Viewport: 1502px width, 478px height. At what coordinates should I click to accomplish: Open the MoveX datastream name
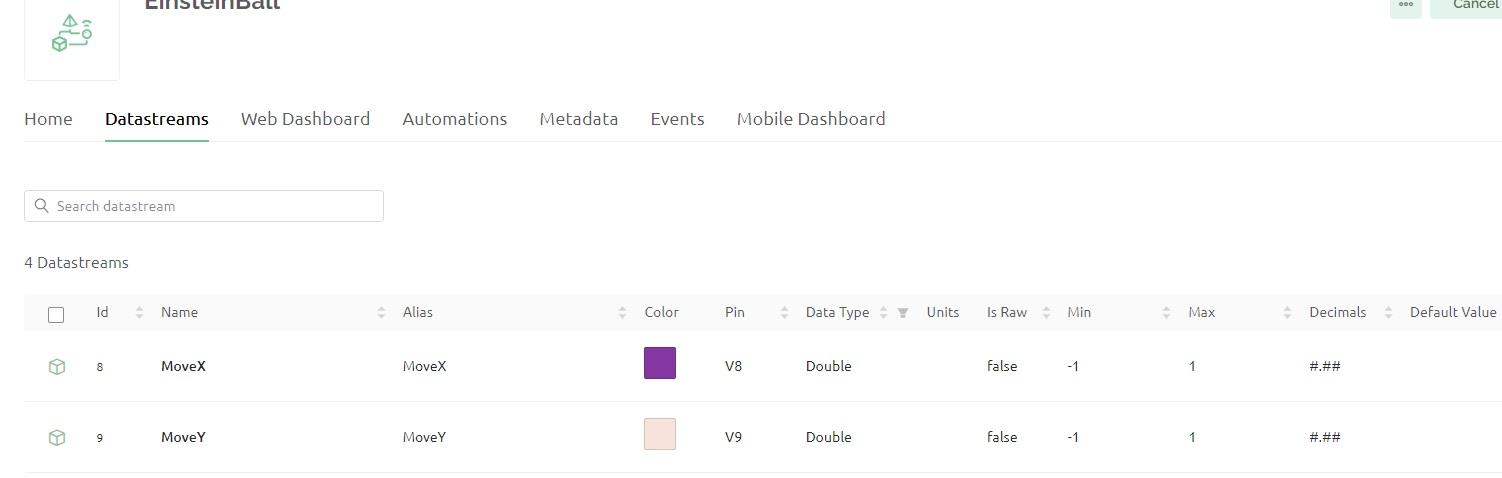[183, 366]
